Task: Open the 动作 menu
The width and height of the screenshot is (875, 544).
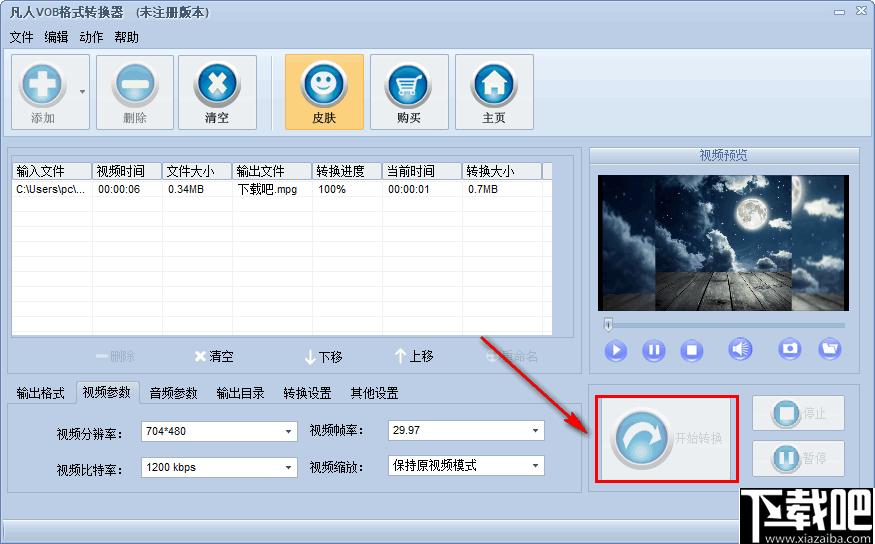Action: click(91, 37)
